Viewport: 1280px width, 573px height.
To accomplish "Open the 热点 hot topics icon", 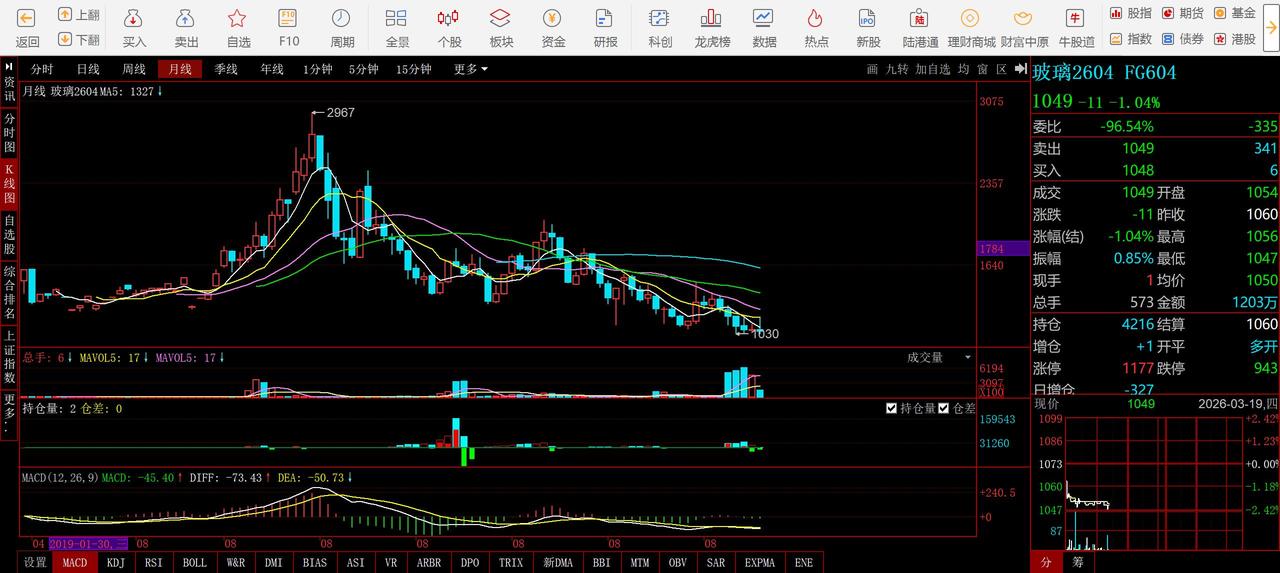I will click(816, 18).
